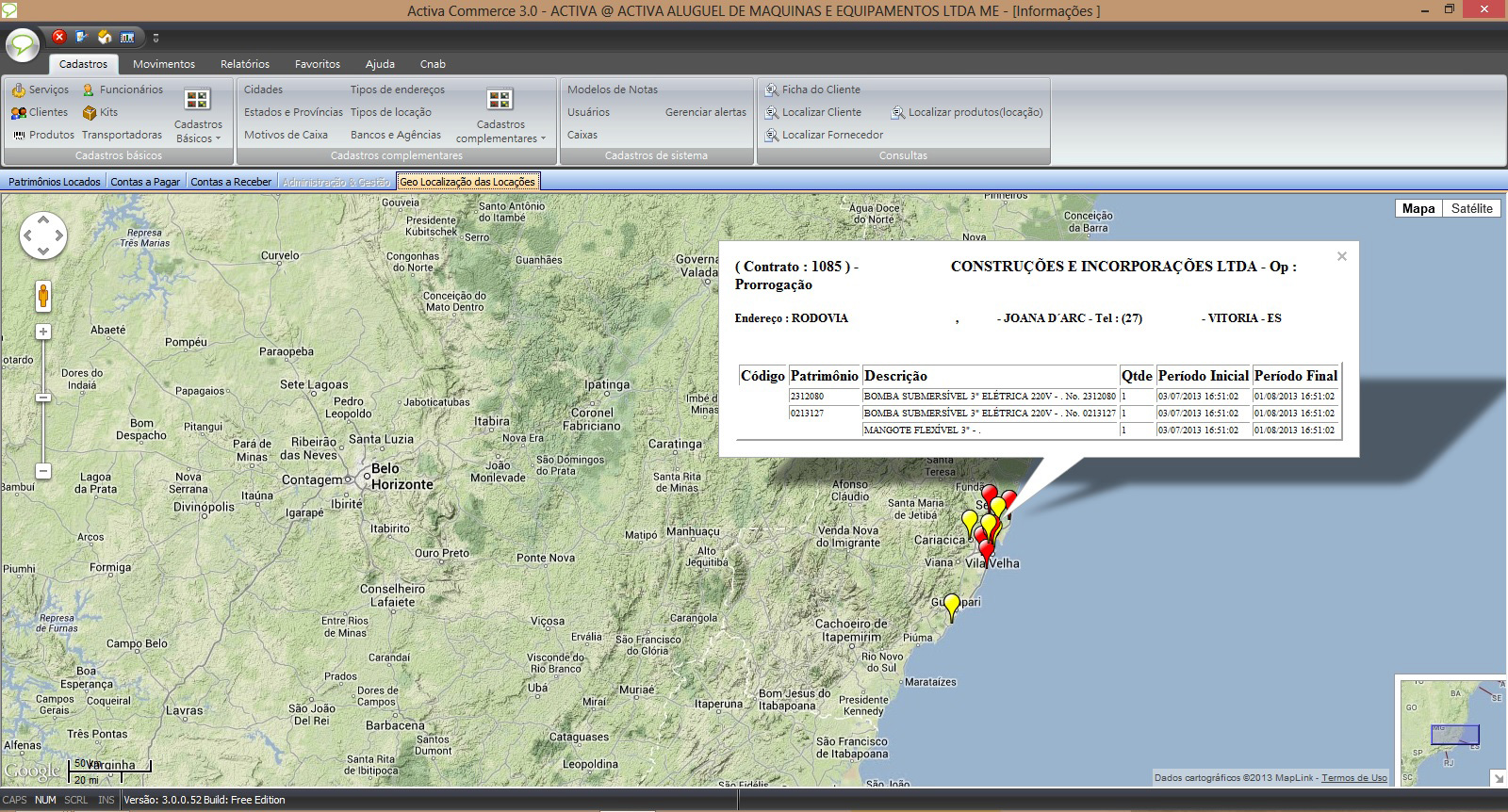This screenshot has width=1508, height=812.
Task: Open Kits via the box icon
Action: [89, 112]
